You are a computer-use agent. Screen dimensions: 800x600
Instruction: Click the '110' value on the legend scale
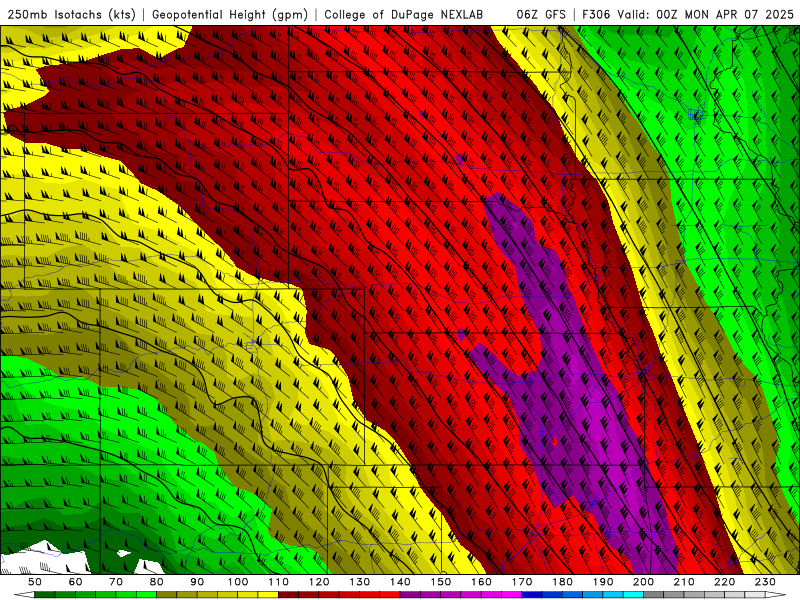click(279, 582)
